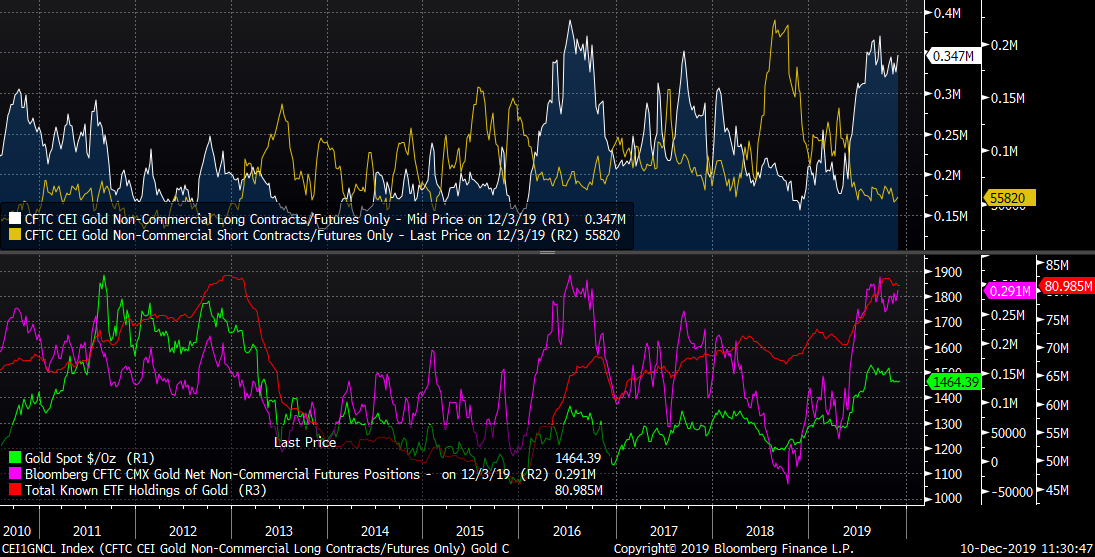Click the 0.15M tick on upper R1 axis
Screen dimensions: 1095x557
pyautogui.click(x=951, y=216)
